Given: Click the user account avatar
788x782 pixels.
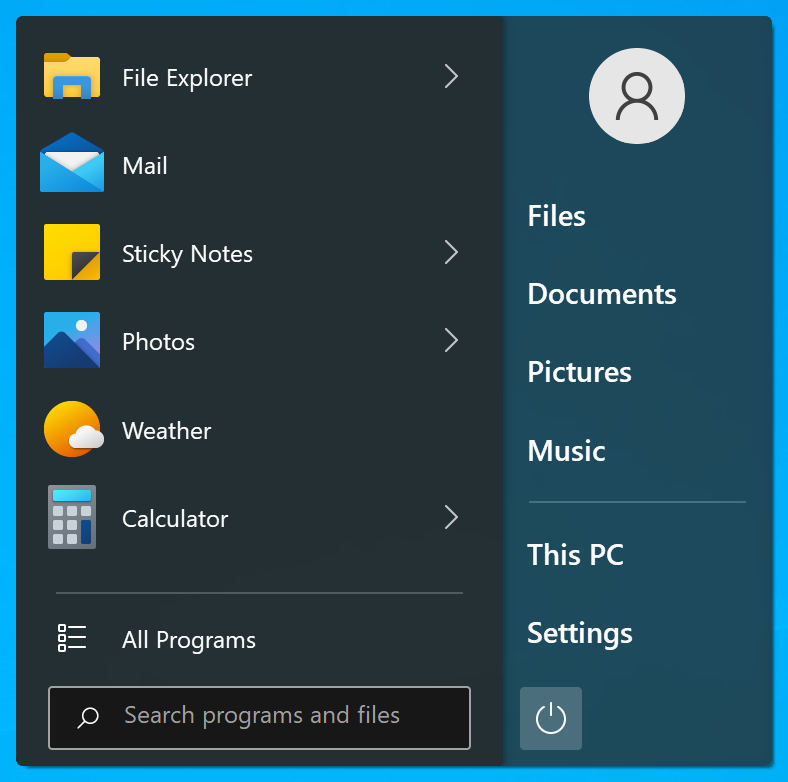Looking at the screenshot, I should pyautogui.click(x=637, y=96).
